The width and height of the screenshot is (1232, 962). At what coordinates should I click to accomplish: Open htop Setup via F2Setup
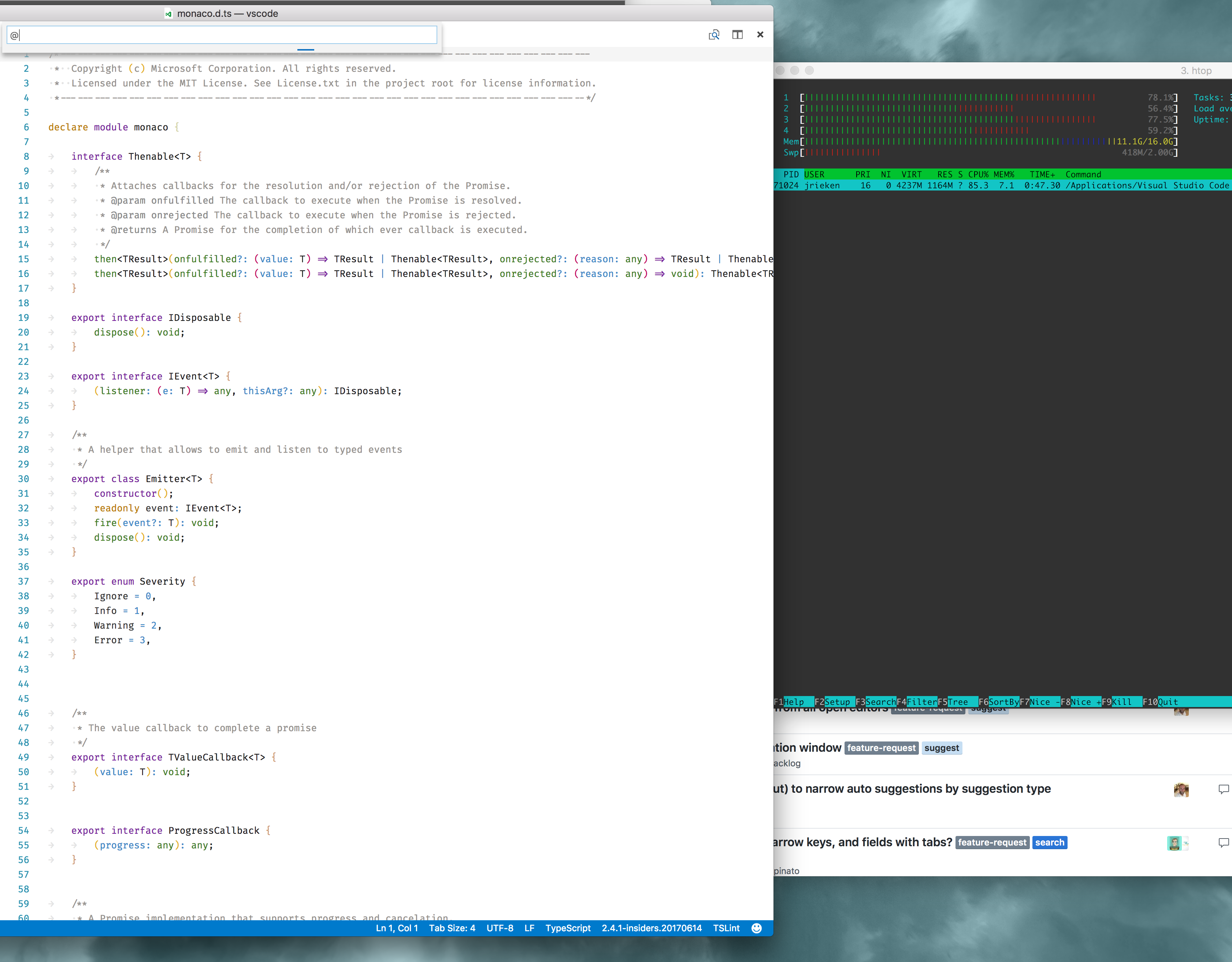click(834, 701)
